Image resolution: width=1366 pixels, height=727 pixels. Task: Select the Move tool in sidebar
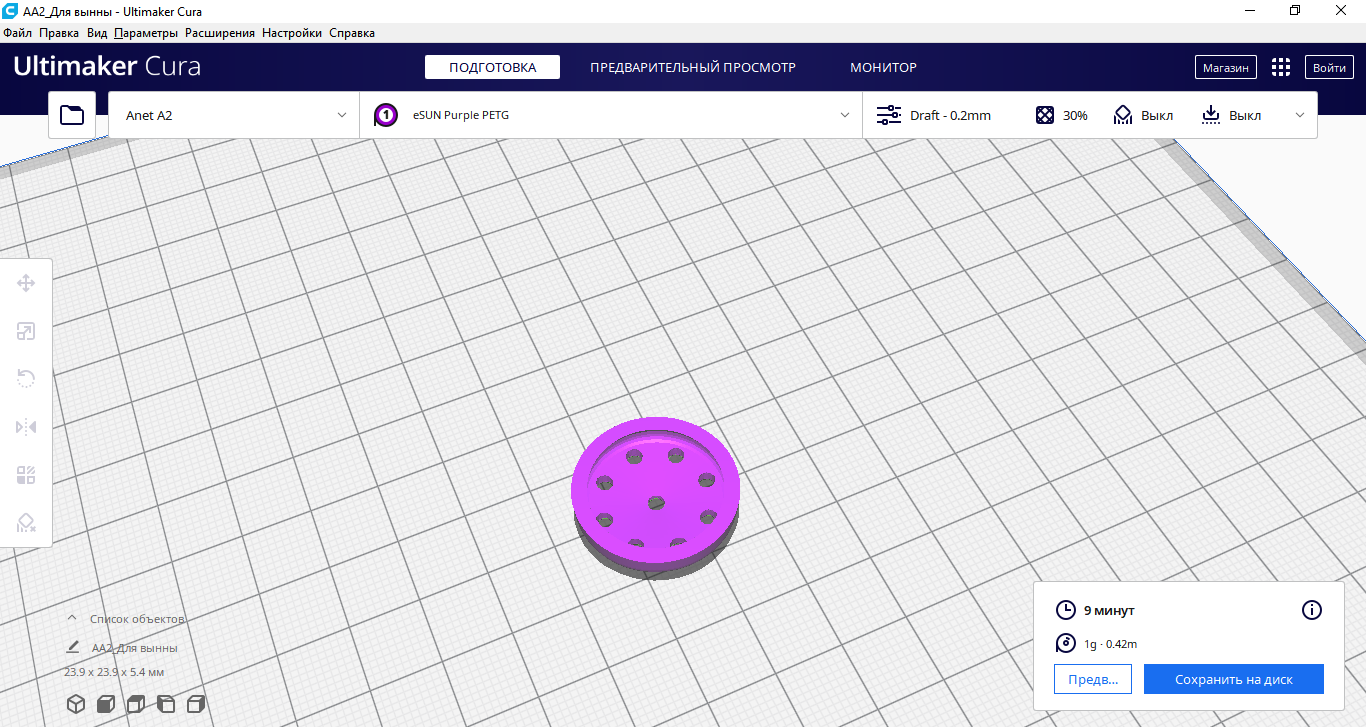click(x=26, y=283)
